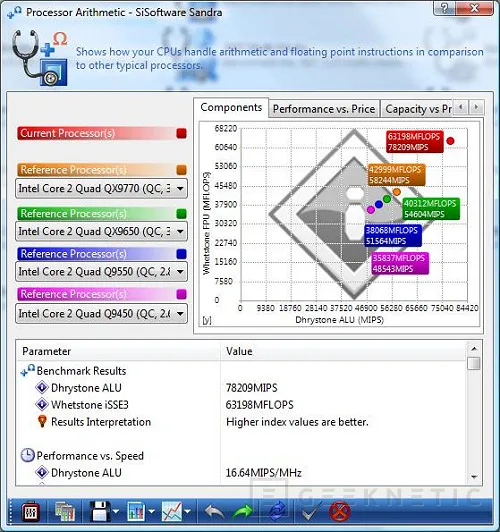
Task: Click the green 40312MFLOPS chart label
Action: [431, 209]
